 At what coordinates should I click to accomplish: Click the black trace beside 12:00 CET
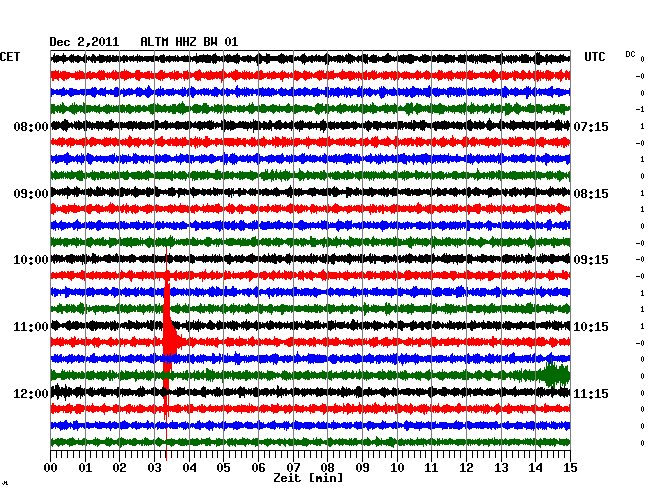310,392
